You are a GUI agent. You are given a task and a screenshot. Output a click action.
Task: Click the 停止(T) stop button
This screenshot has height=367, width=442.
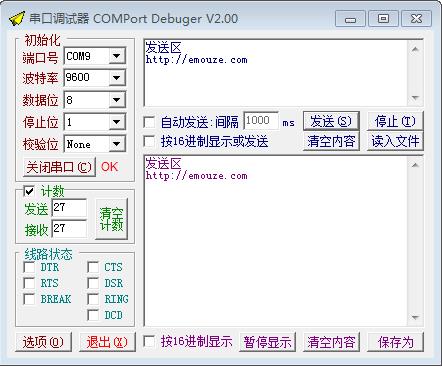pyautogui.click(x=395, y=121)
